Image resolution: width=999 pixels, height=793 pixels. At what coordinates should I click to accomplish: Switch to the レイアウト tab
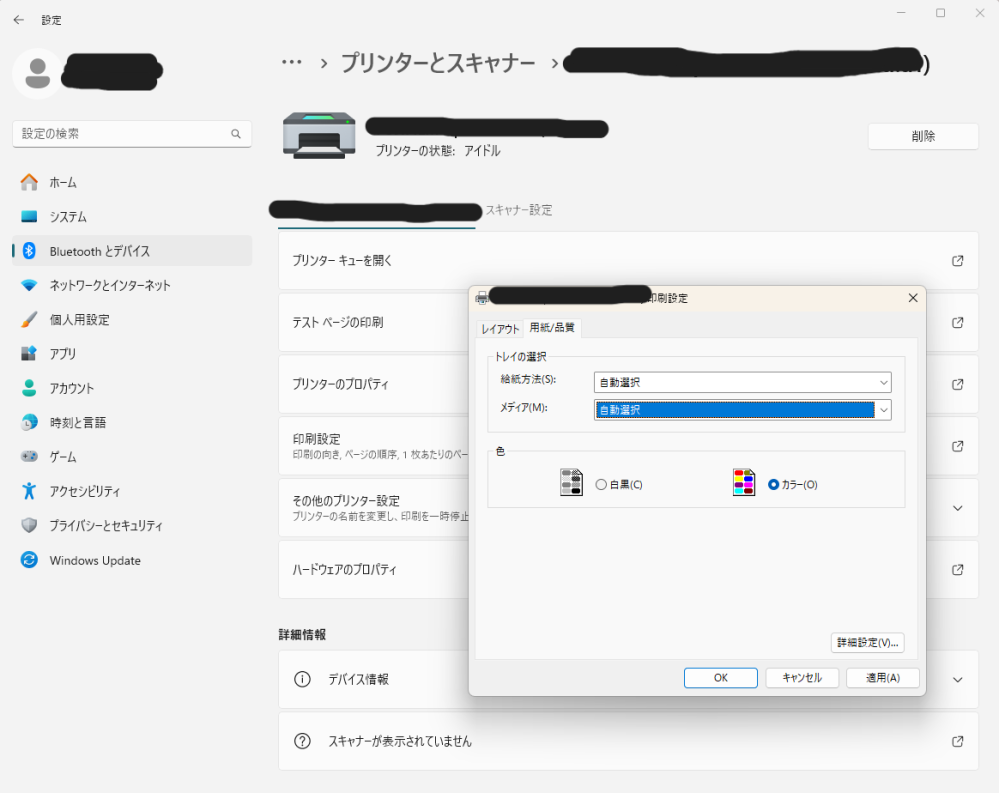click(500, 328)
